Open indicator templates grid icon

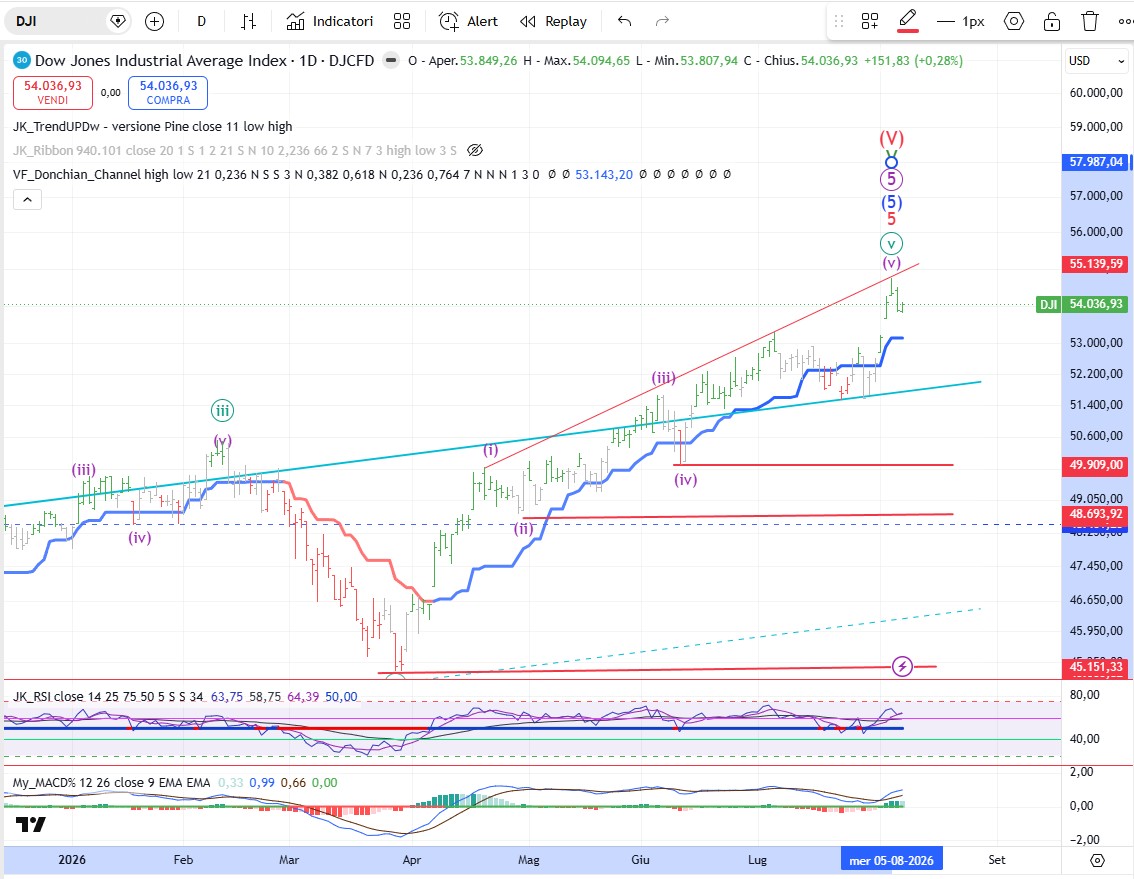coord(402,22)
